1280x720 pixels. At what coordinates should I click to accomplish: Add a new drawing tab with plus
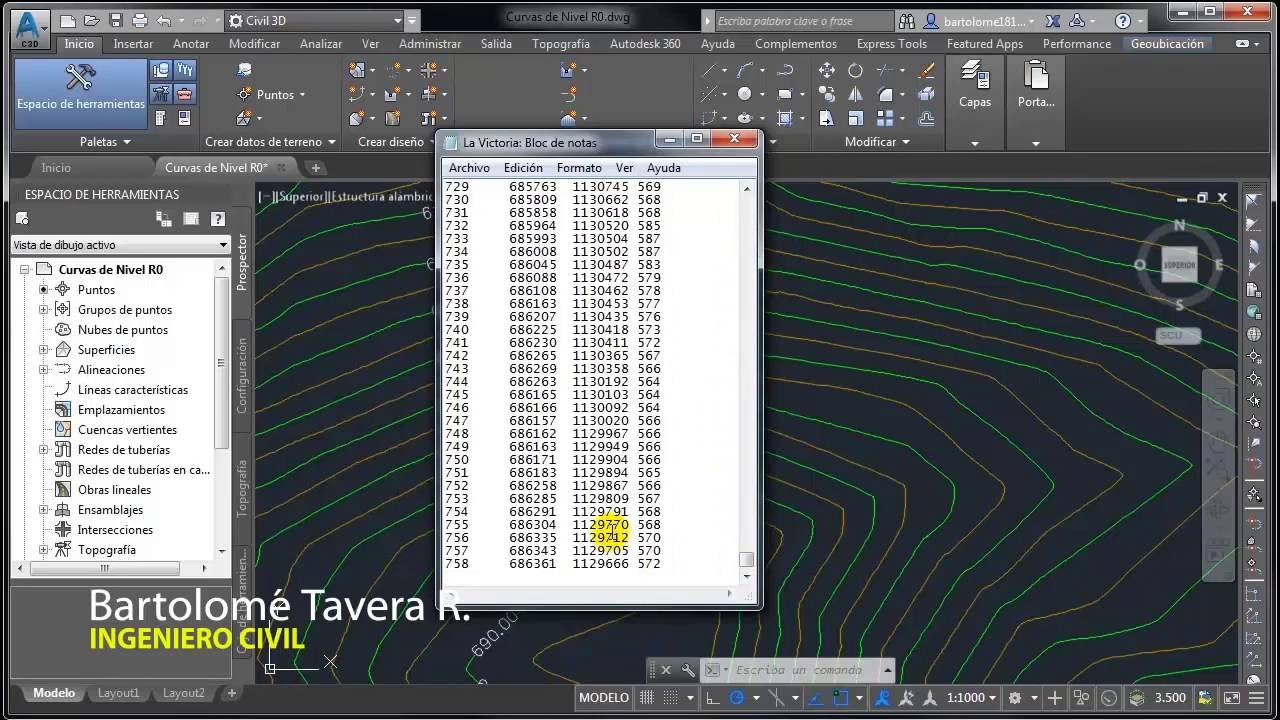pyautogui.click(x=315, y=168)
